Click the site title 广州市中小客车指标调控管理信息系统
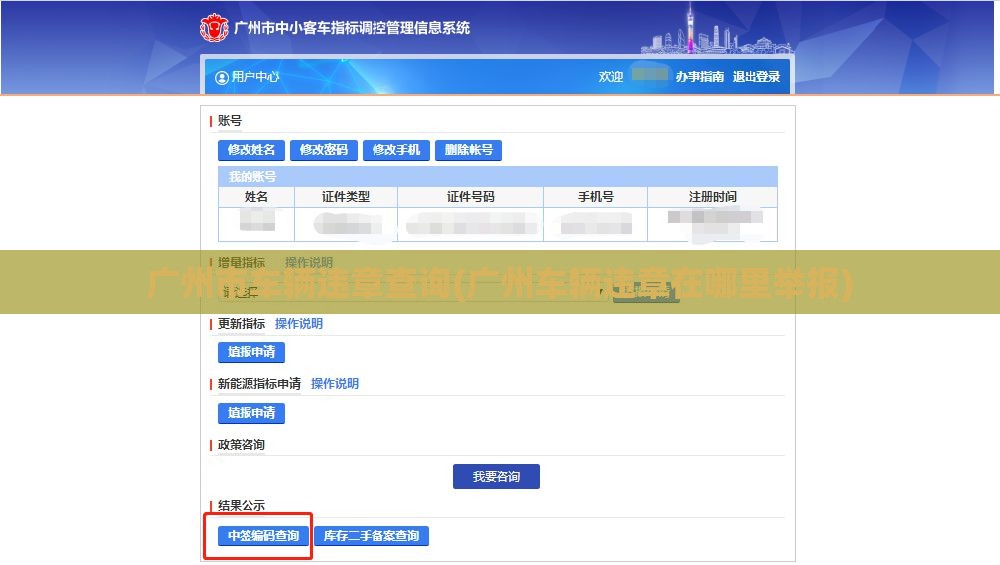The height and width of the screenshot is (565, 1000). [352, 27]
